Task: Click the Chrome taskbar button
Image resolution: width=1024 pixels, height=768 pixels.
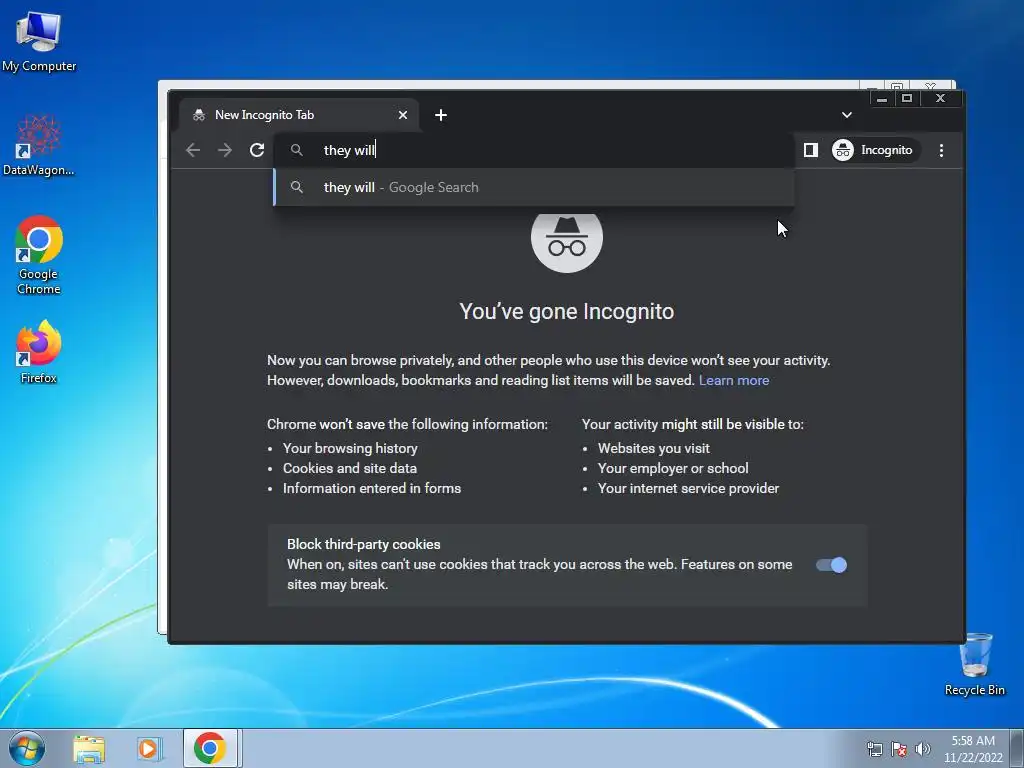Action: point(210,748)
